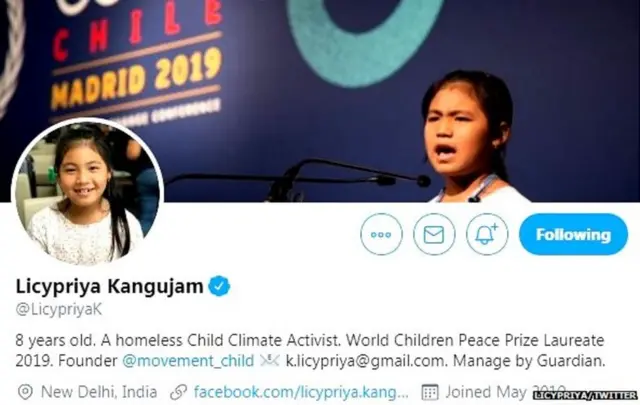Open the facebook.com/licypriya.kang... link

tap(301, 392)
